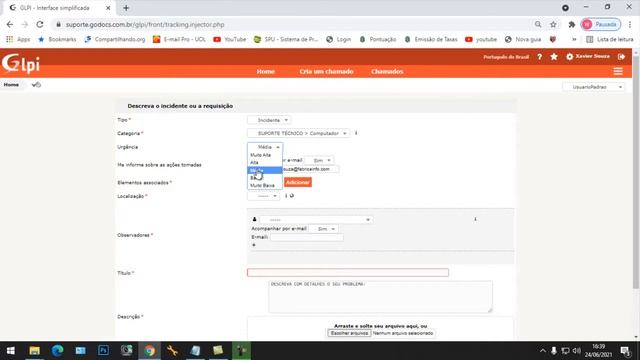
Task: Click the page vertical scrollbar
Action: (x=636, y=171)
